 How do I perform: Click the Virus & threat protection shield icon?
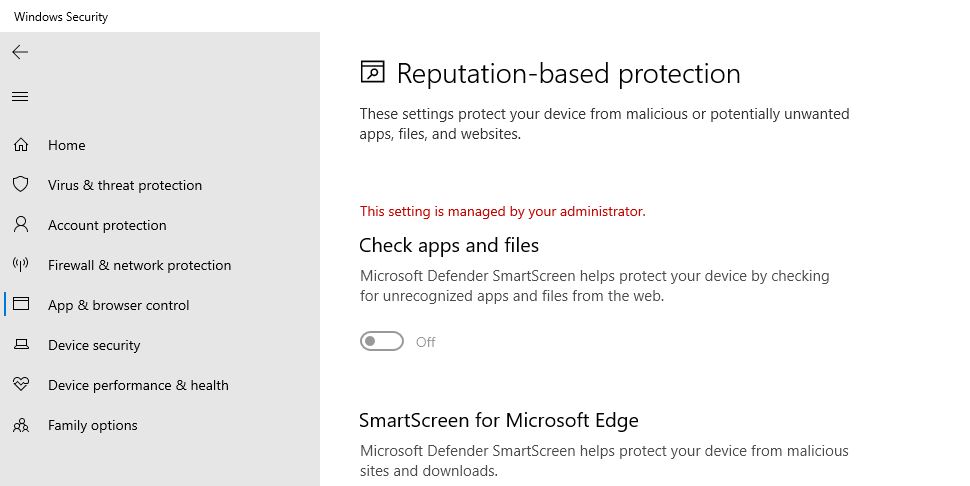(21, 184)
